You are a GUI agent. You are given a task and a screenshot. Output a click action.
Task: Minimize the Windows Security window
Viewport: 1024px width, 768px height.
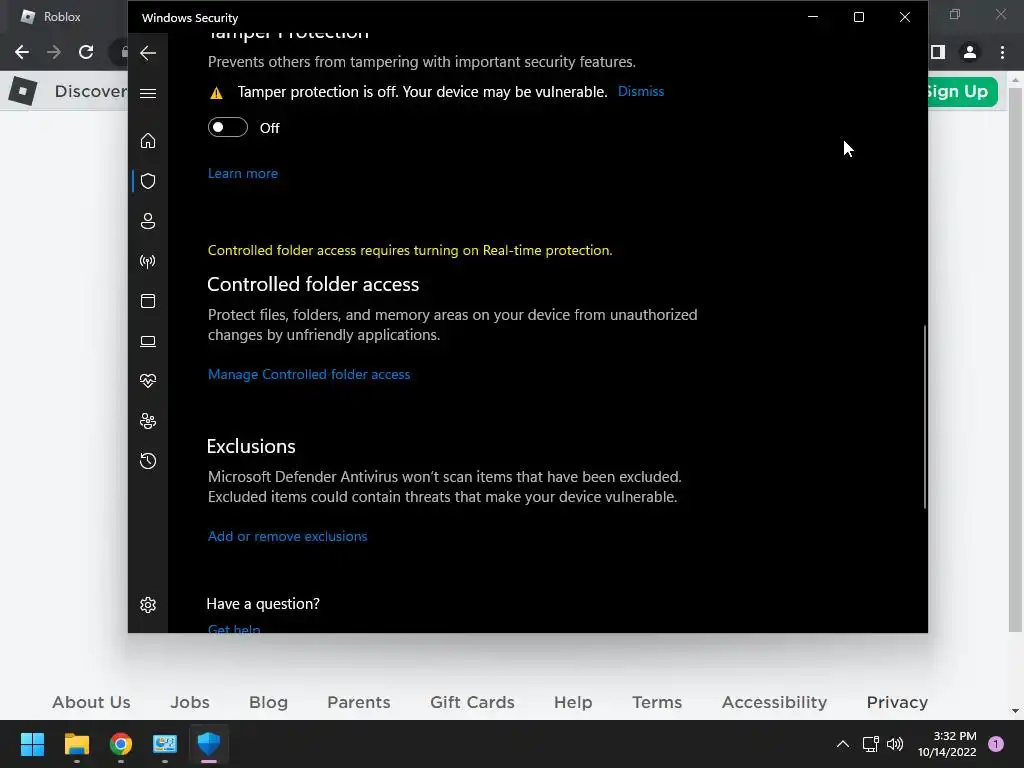tap(813, 17)
